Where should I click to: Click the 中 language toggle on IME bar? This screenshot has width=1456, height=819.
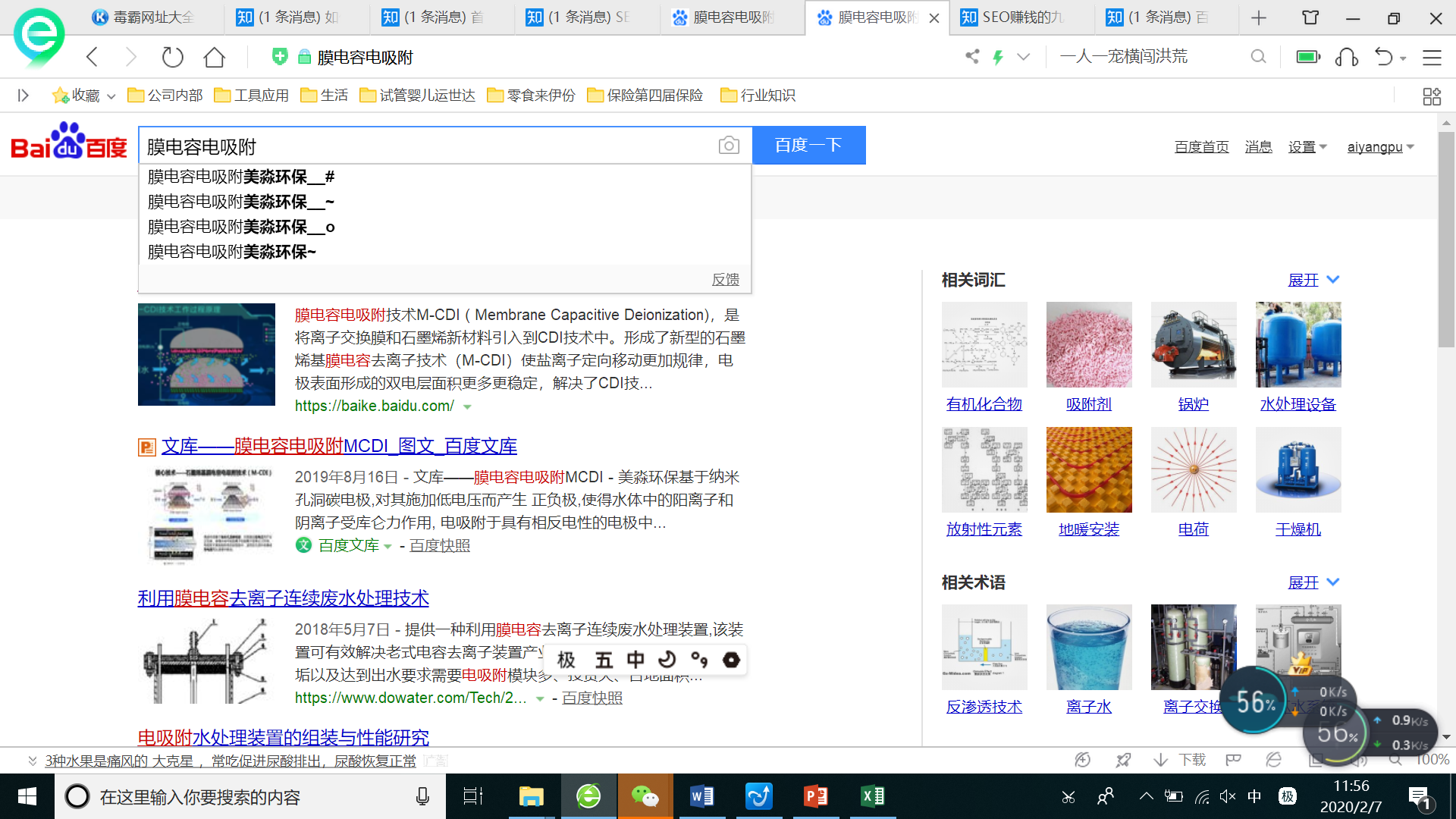pos(635,660)
